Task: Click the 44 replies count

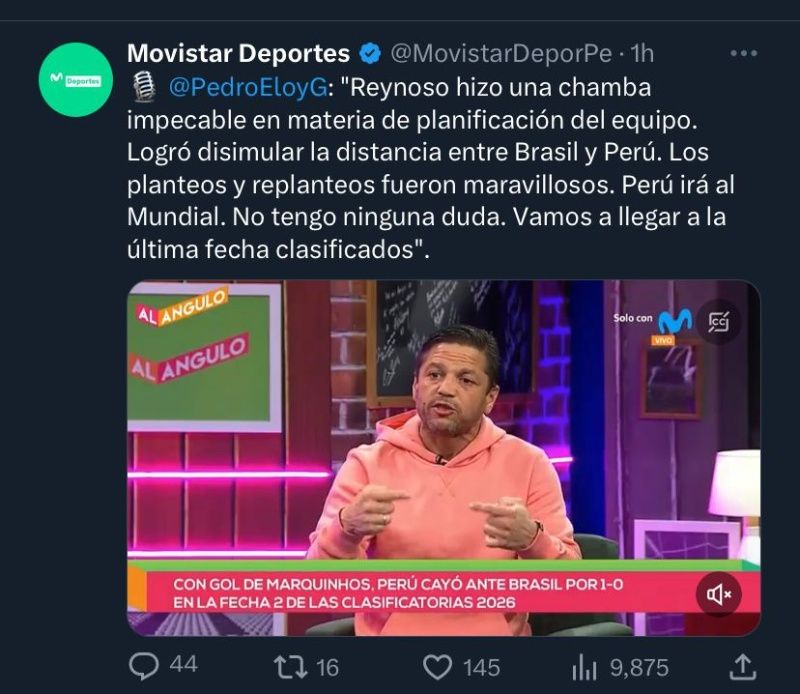Action: pyautogui.click(x=183, y=665)
